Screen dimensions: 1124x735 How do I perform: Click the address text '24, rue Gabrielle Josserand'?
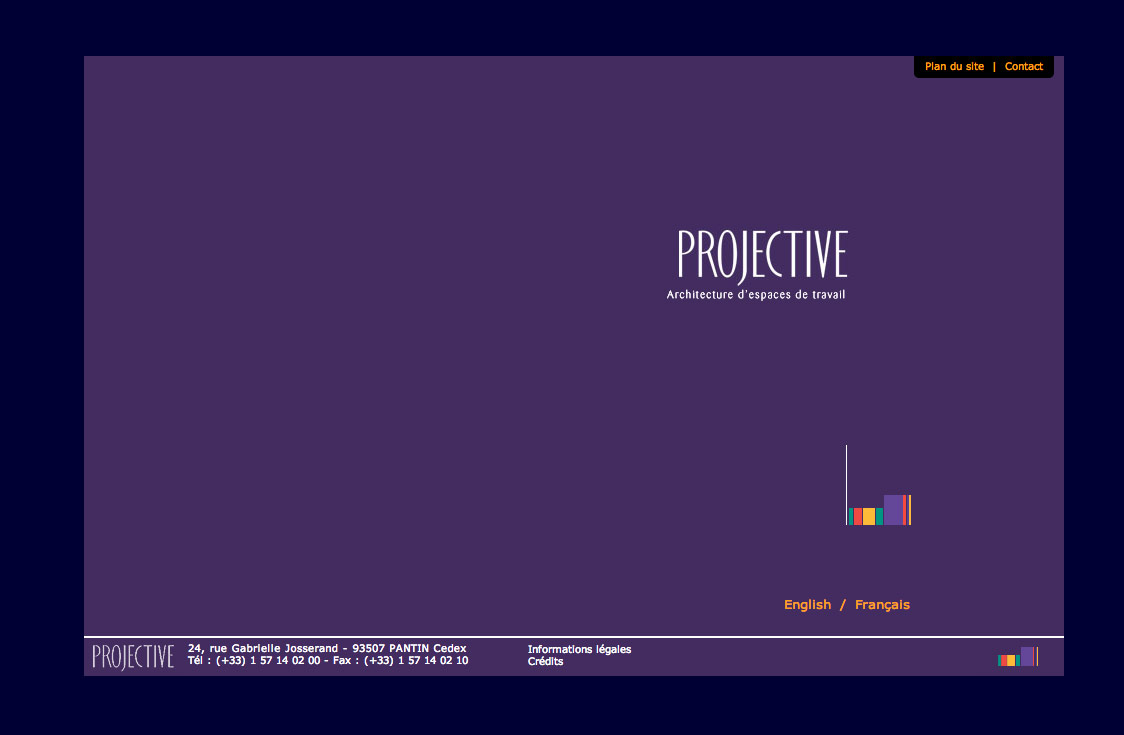pyautogui.click(x=262, y=648)
